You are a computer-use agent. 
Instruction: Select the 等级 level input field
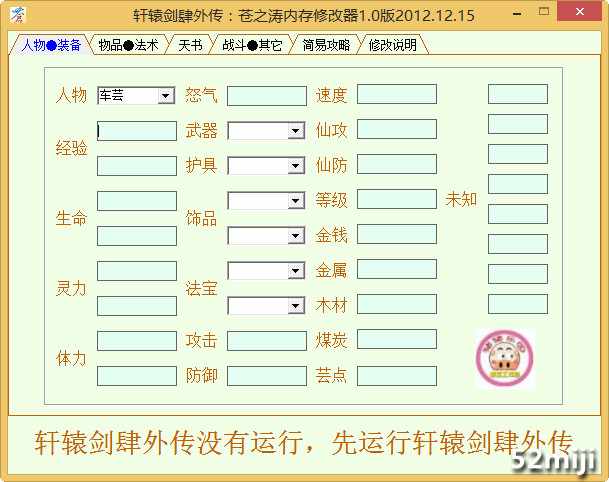396,200
